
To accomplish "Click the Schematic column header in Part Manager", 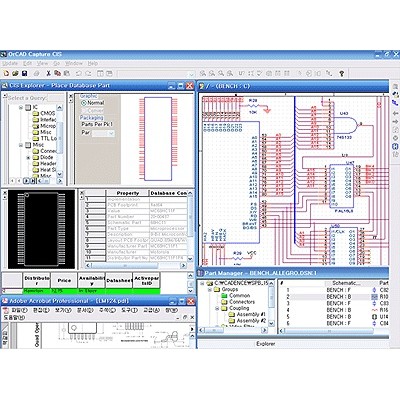I will click(x=346, y=283).
